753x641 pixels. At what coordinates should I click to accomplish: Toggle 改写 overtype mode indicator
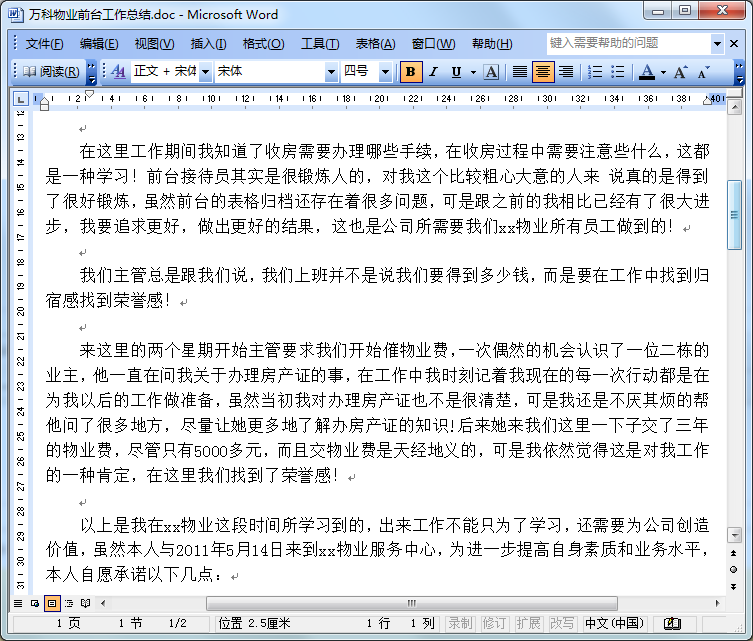click(x=562, y=623)
